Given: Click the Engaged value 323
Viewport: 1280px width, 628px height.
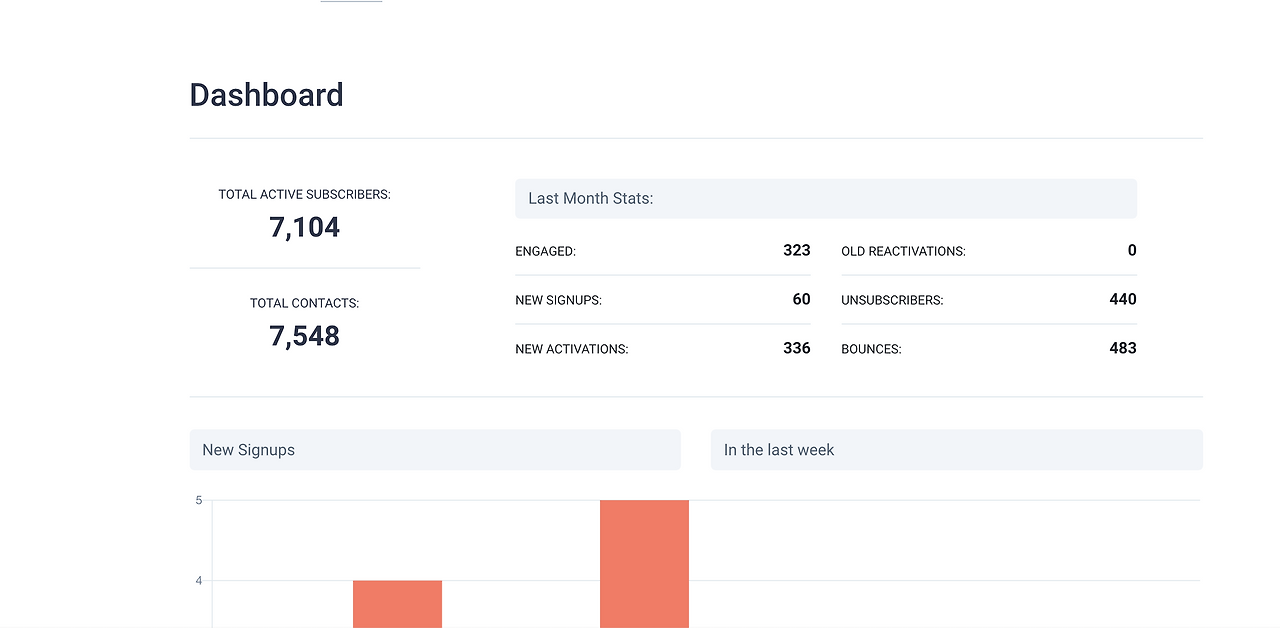Looking at the screenshot, I should 797,250.
